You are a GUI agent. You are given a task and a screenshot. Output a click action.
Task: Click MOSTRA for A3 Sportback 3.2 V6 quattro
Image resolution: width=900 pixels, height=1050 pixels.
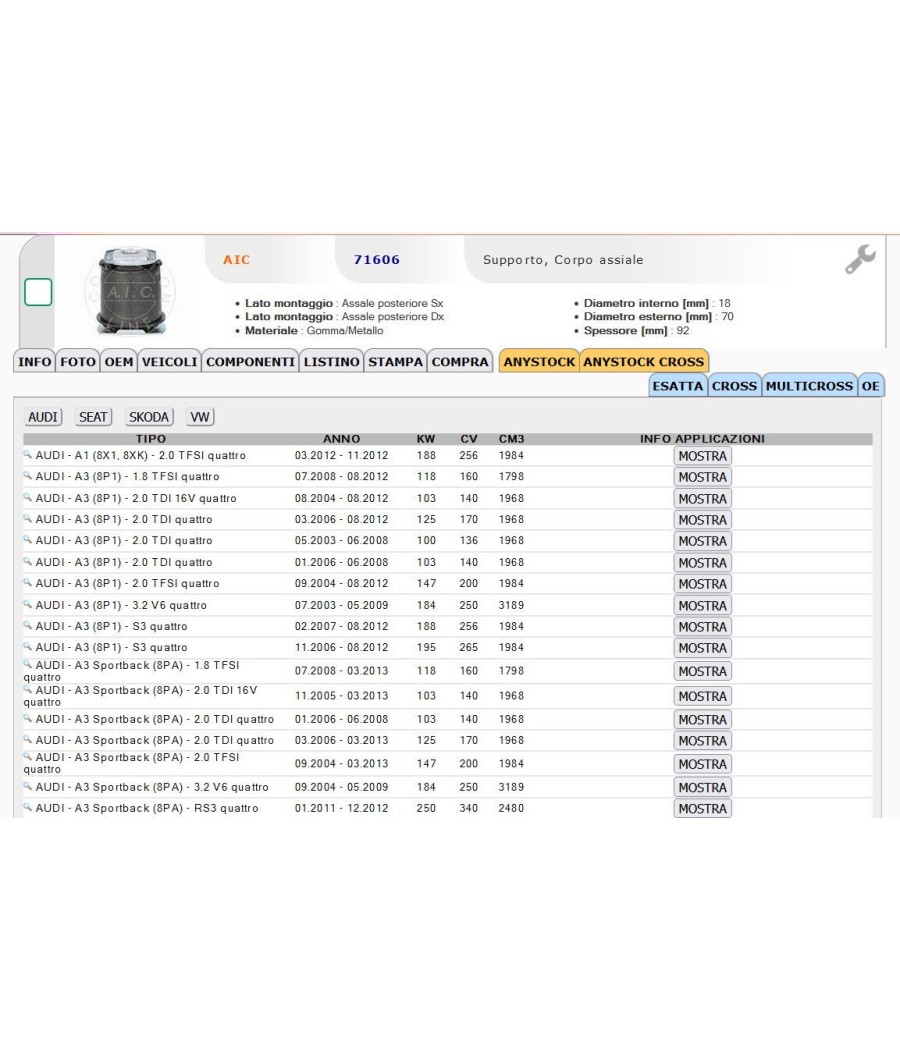(702, 788)
